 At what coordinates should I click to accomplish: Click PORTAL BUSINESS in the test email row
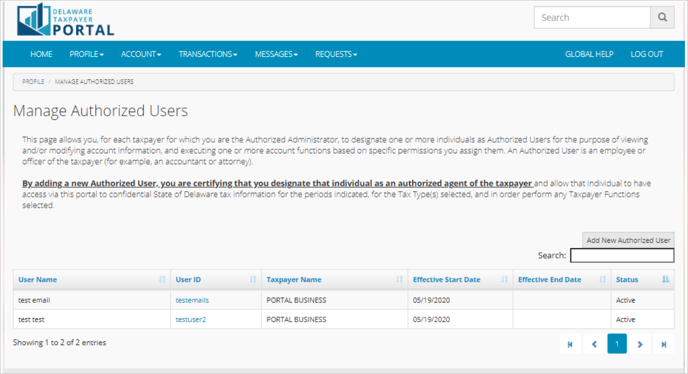[x=297, y=300]
